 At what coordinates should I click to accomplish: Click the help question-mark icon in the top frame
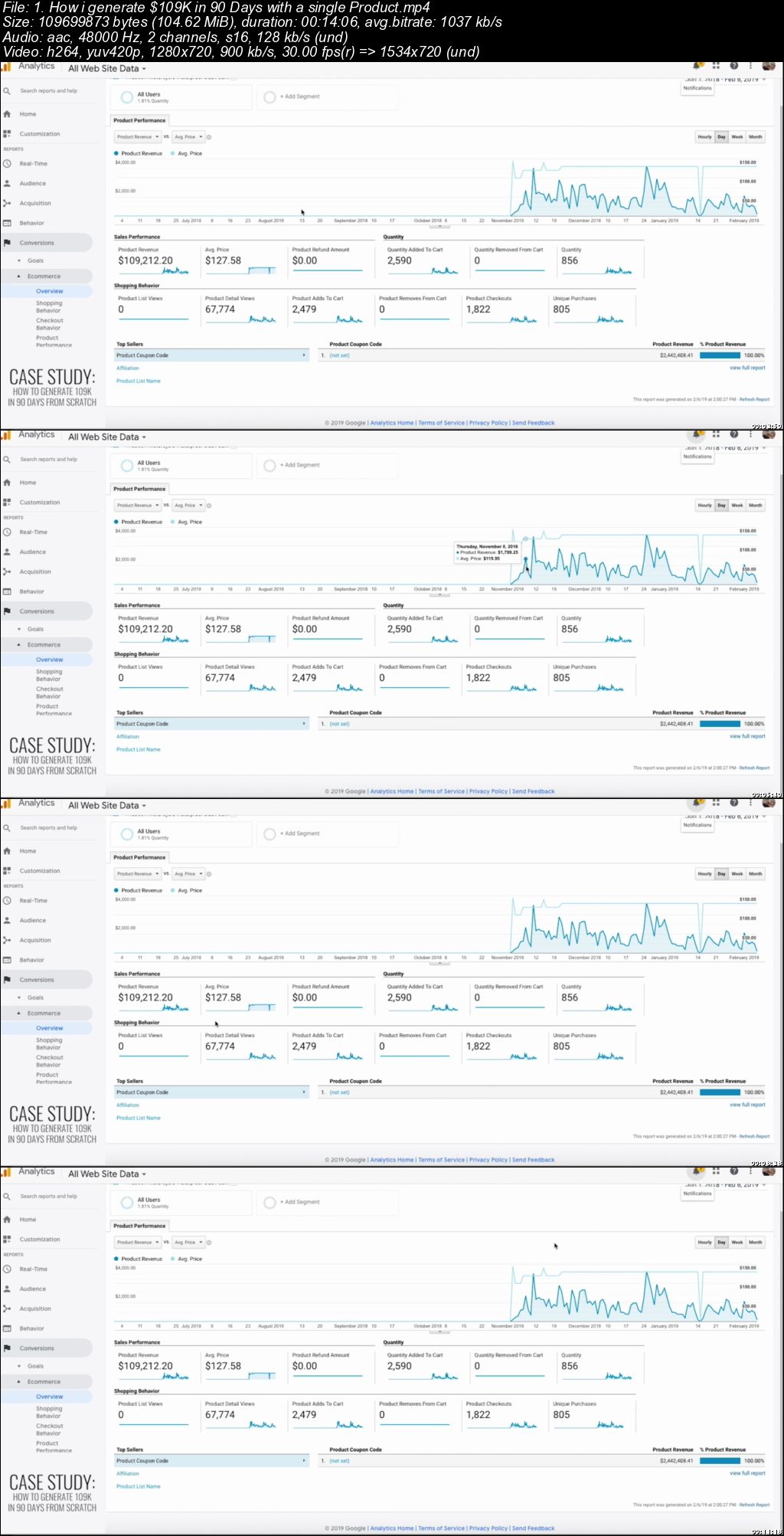733,66
